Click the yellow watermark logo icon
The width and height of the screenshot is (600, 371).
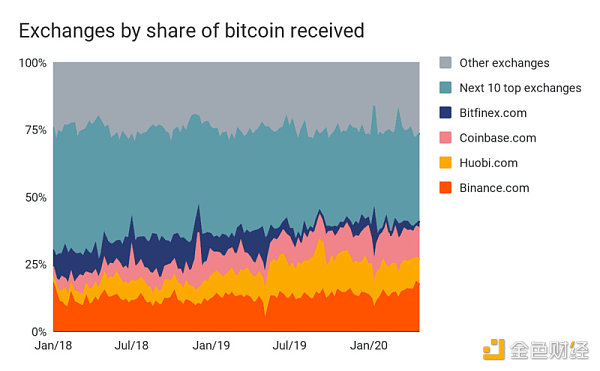tap(494, 349)
